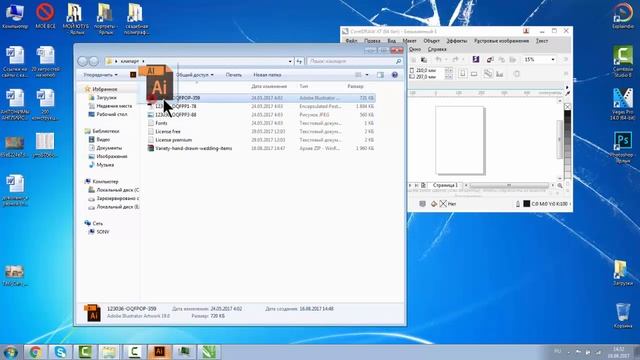The height and width of the screenshot is (360, 640).
Task: Open the Вид menu in CorelDRAW
Action: point(391,41)
